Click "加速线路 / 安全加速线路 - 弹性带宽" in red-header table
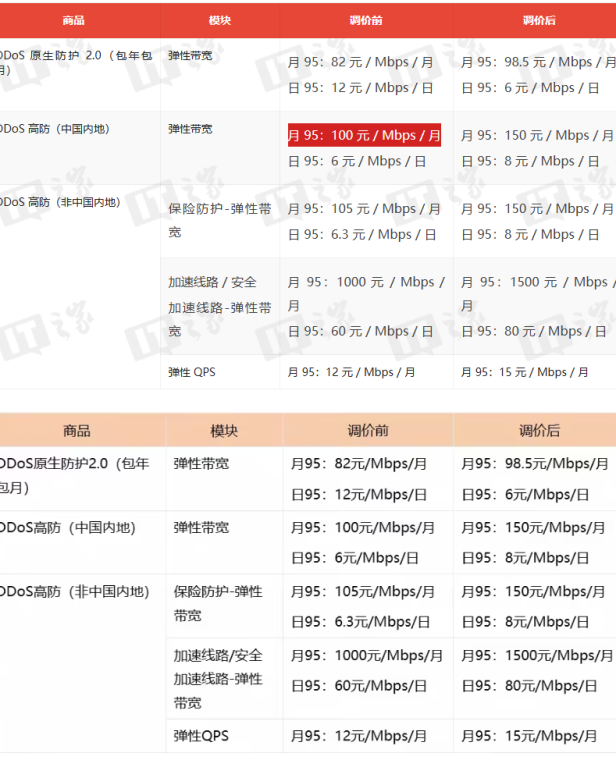This screenshot has width=616, height=760. 220,307
